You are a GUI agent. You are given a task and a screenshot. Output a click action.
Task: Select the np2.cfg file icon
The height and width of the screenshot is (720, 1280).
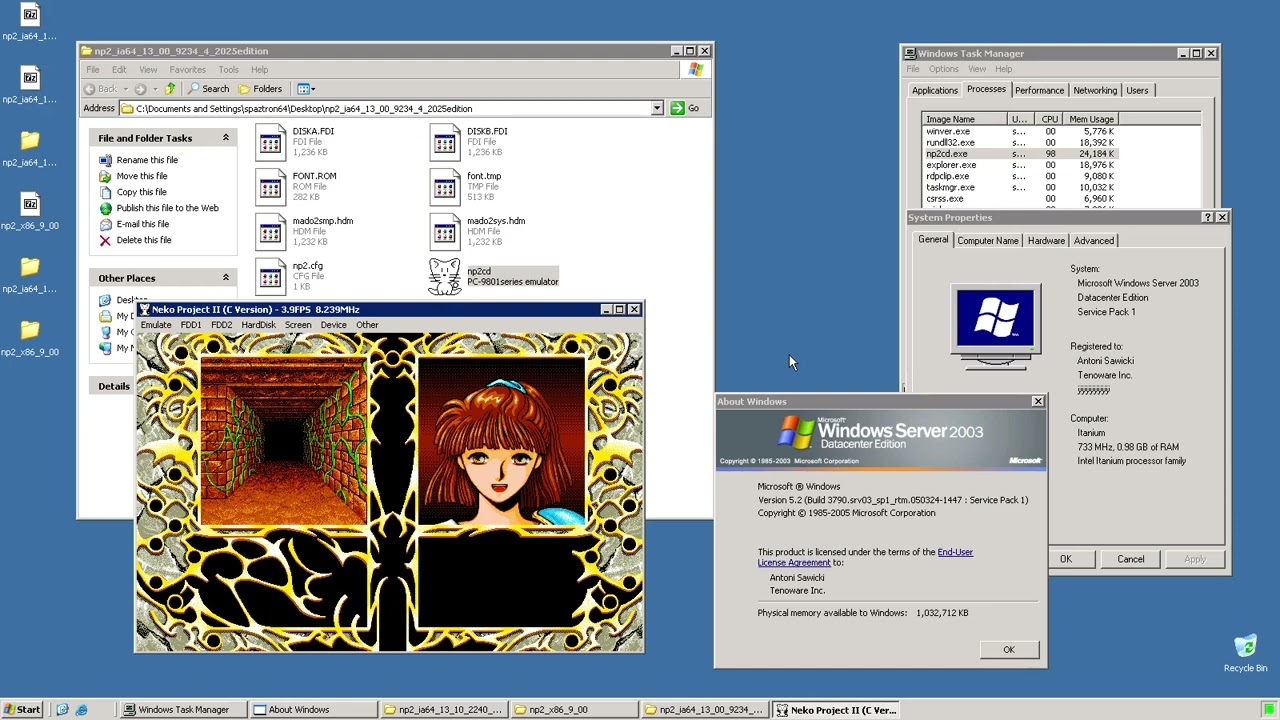point(270,277)
